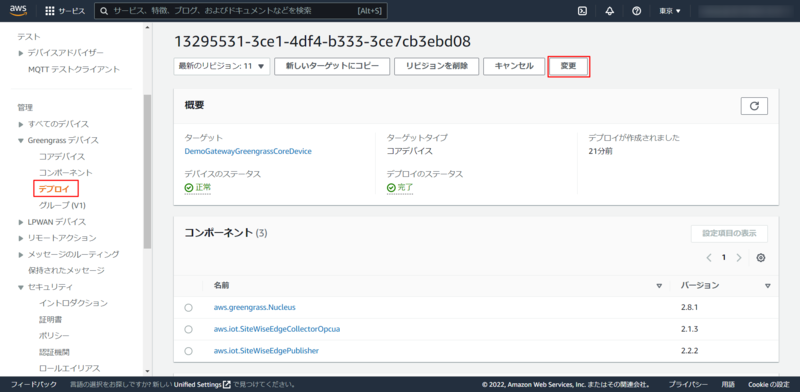
Task: Expand すべてのデバイス tree item
Action: [x=20, y=124]
